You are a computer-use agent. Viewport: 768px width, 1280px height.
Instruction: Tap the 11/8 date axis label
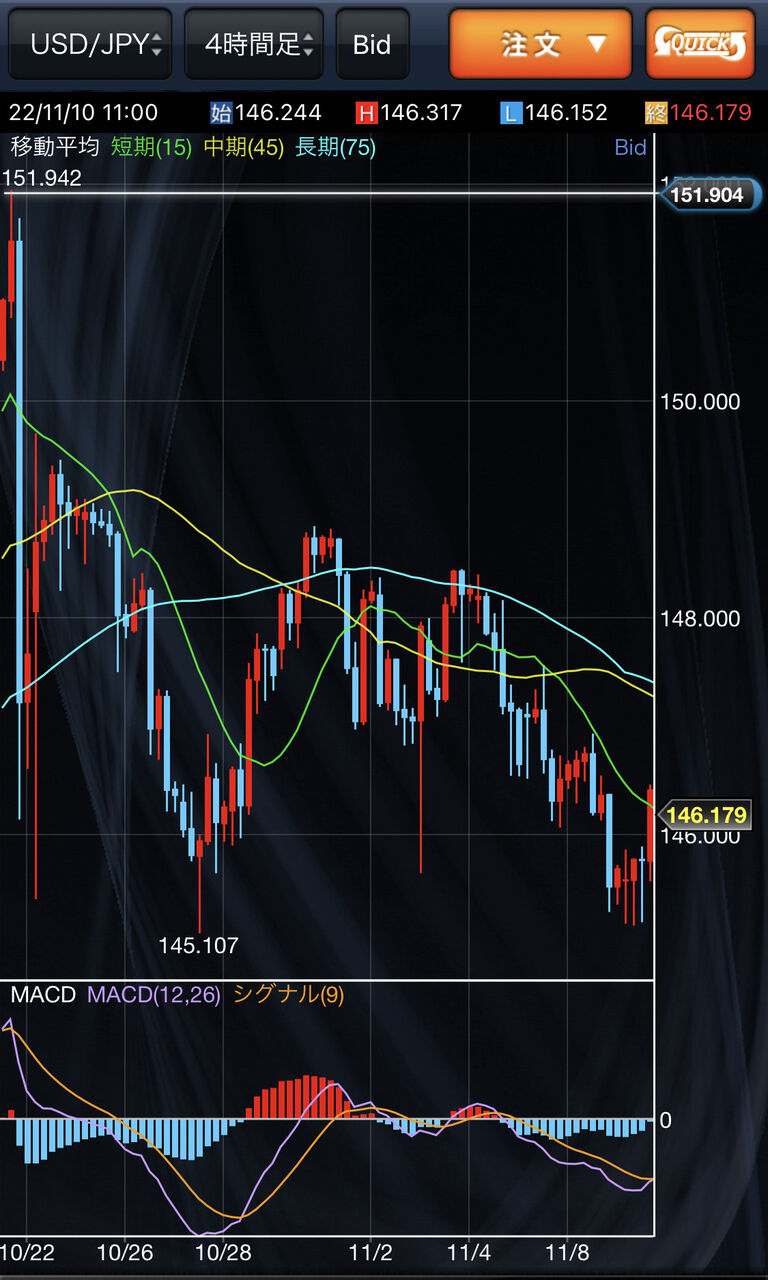coord(568,1252)
